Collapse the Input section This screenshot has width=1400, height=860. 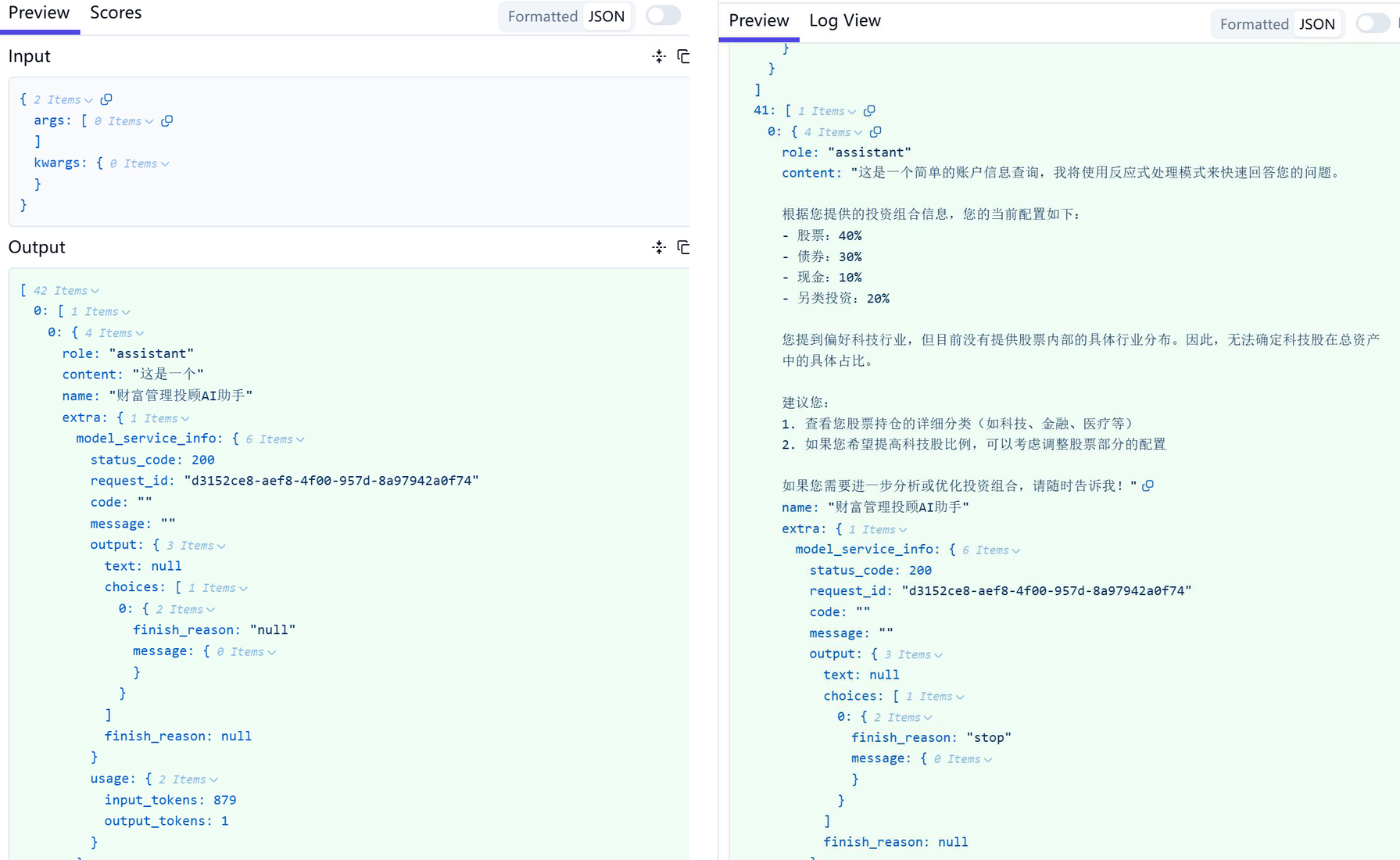pos(659,56)
